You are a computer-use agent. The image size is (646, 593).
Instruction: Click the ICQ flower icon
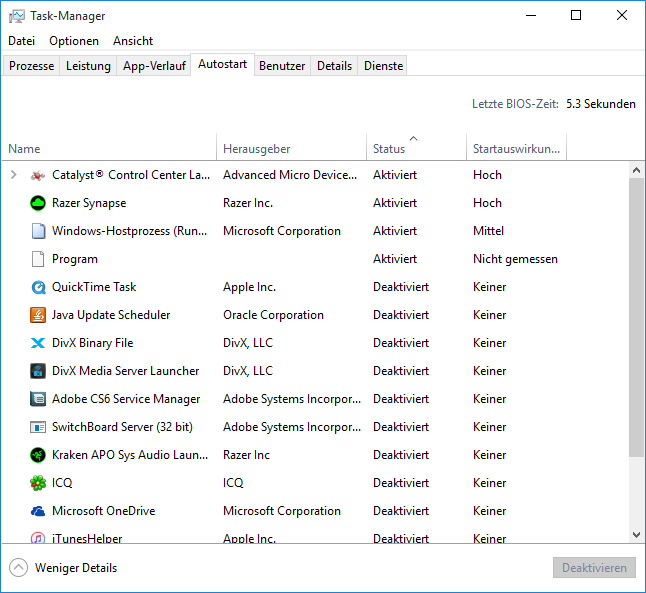[x=38, y=483]
